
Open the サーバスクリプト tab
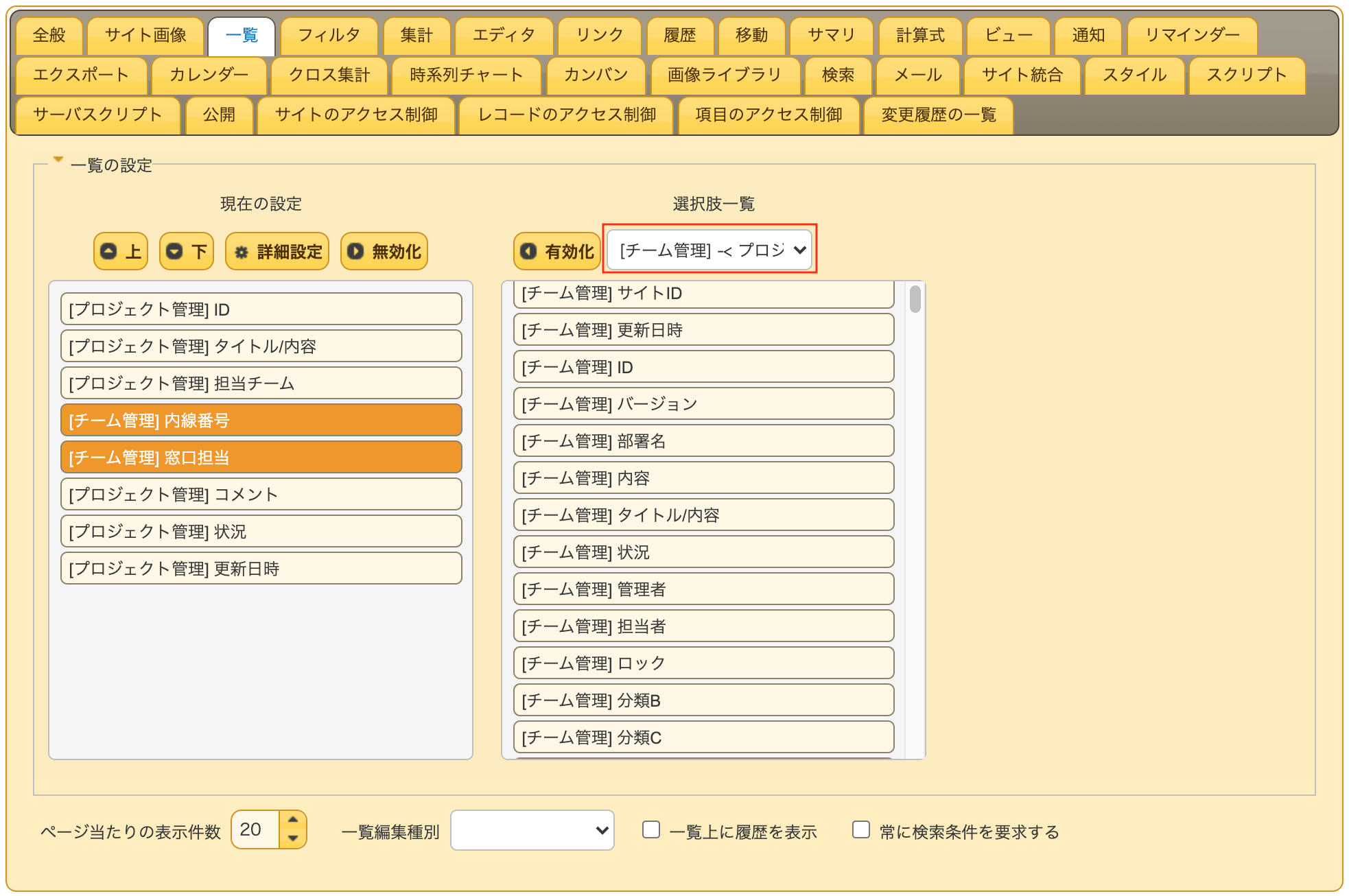[98, 115]
